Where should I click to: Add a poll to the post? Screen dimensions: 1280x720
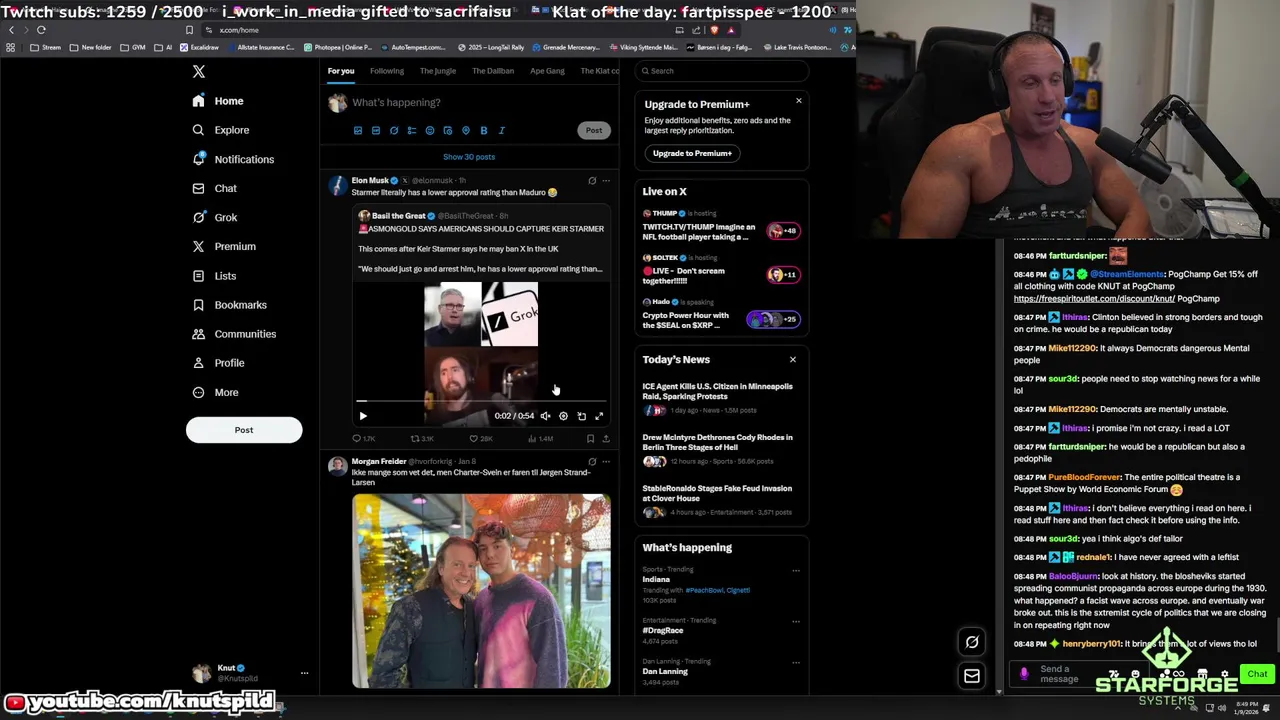pos(412,130)
